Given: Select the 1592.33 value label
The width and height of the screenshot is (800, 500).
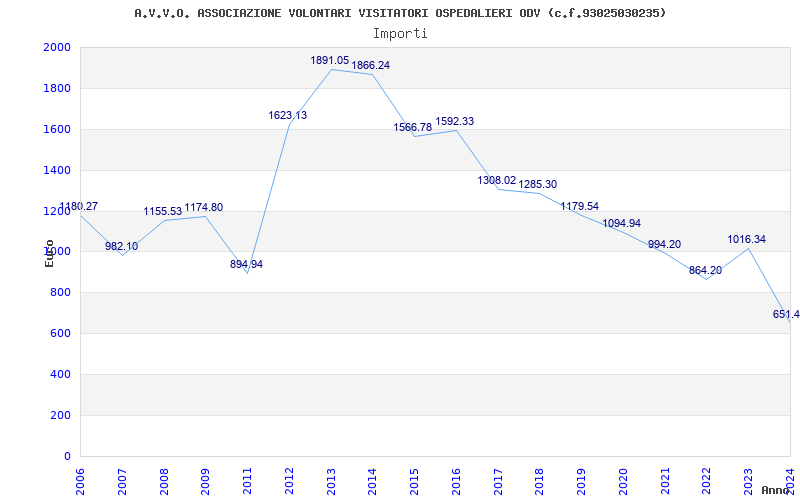Looking at the screenshot, I should 455,121.
